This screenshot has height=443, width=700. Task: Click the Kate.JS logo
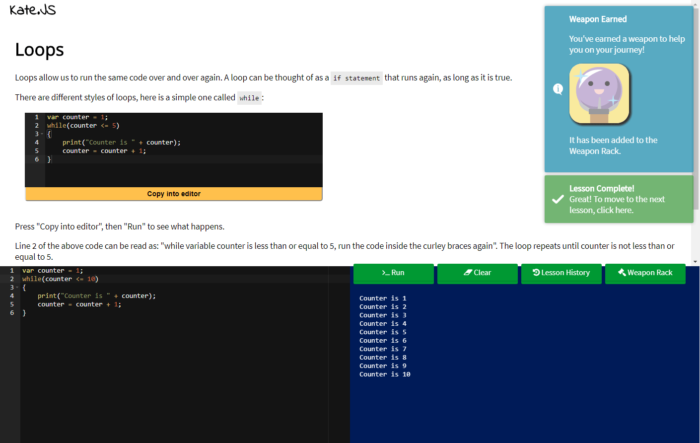coord(33,11)
